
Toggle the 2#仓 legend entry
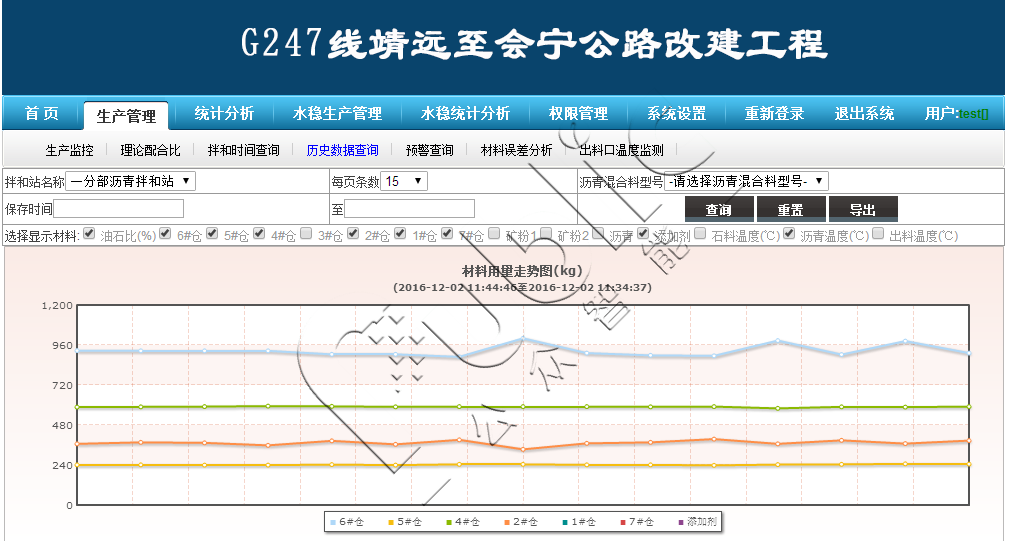(523, 522)
